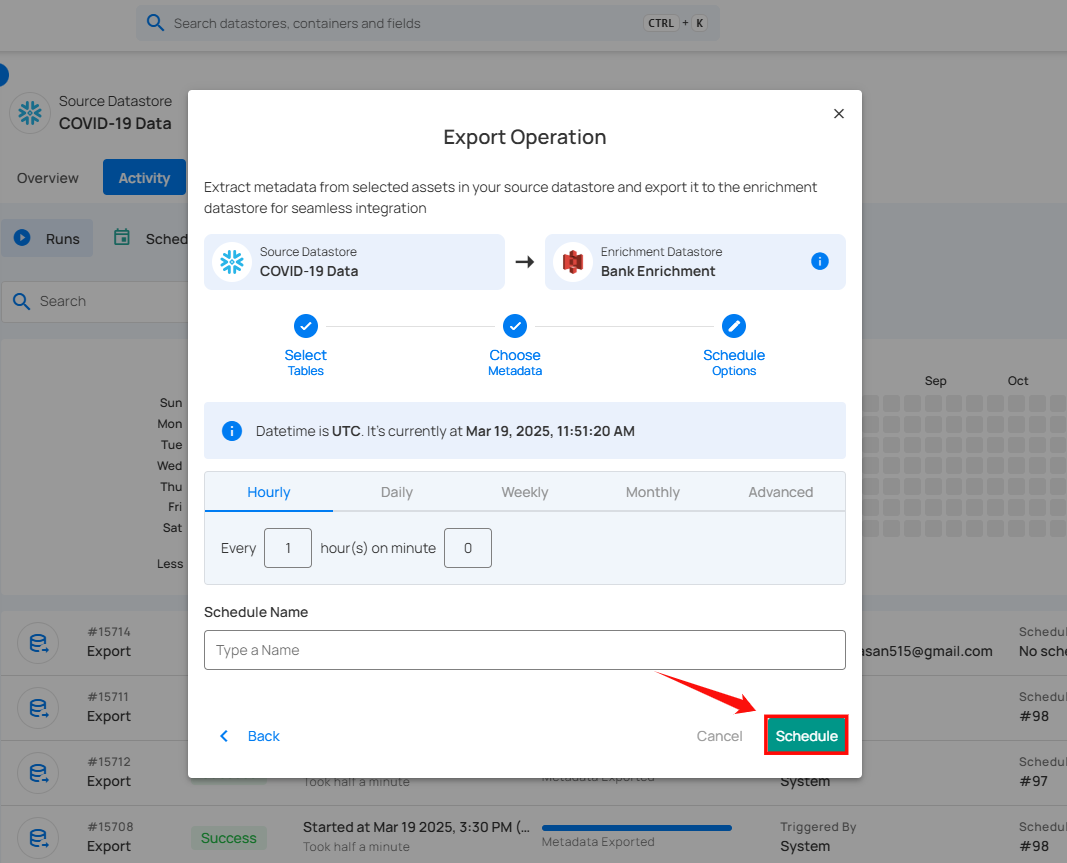The height and width of the screenshot is (863, 1067).
Task: Click the Schedule Options pencil step icon
Action: (x=734, y=326)
